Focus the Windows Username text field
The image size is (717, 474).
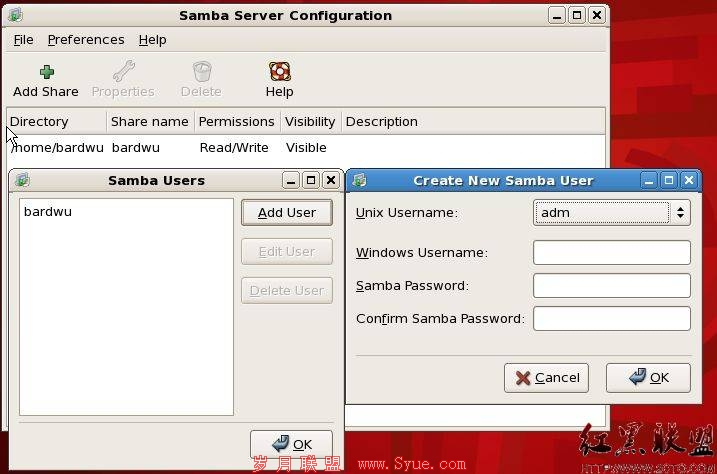(612, 252)
